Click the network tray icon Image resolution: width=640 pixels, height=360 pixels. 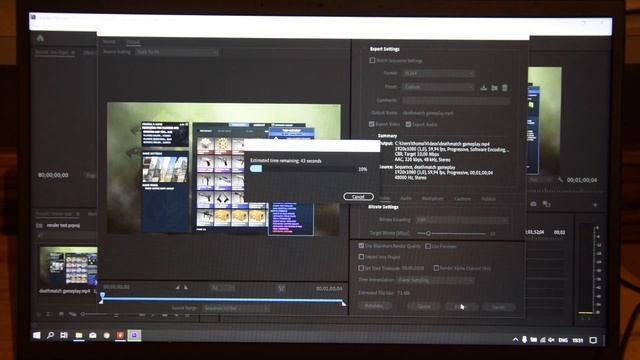(x=542, y=340)
